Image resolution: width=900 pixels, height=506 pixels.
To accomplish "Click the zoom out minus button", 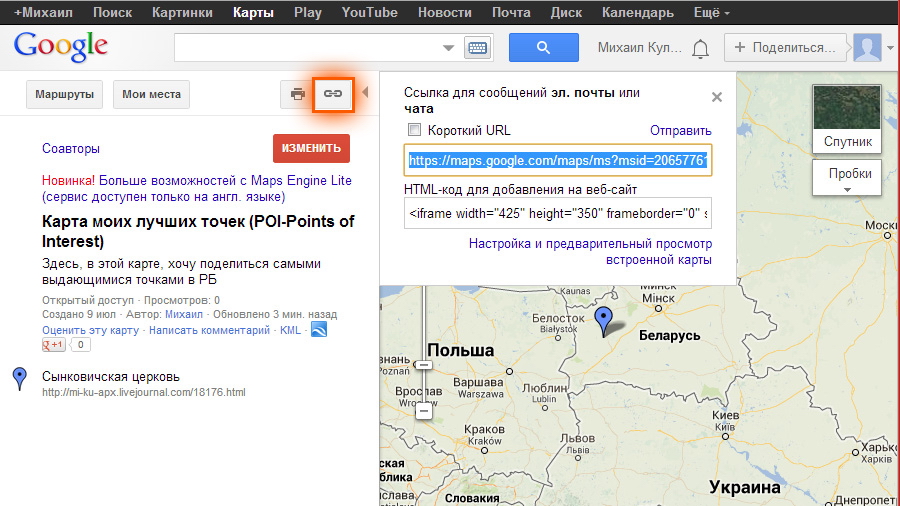I will click(x=424, y=410).
